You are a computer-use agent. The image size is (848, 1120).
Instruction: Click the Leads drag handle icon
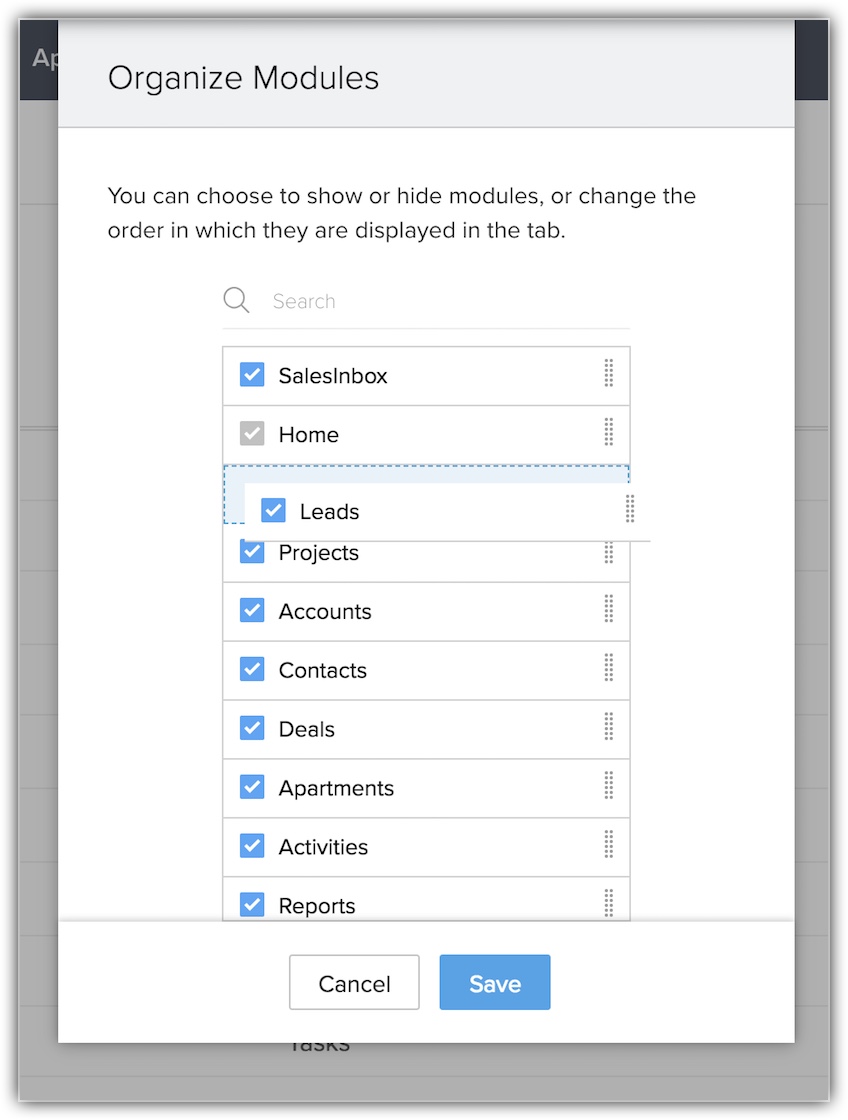630,509
